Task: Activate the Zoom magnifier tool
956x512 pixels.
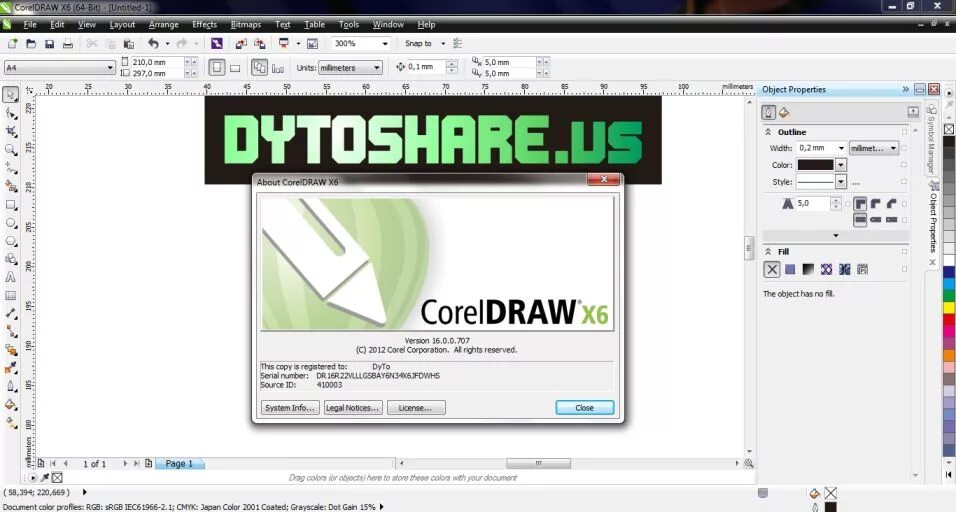Action: [11, 150]
